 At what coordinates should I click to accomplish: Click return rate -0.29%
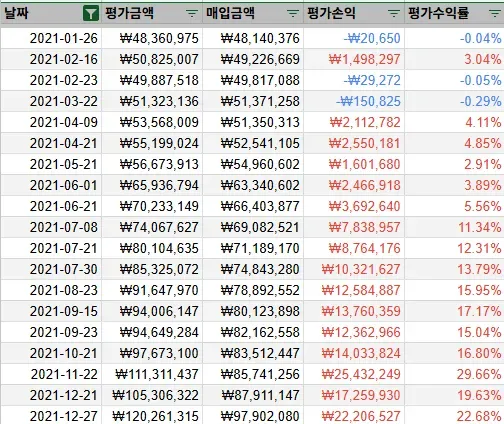point(481,101)
